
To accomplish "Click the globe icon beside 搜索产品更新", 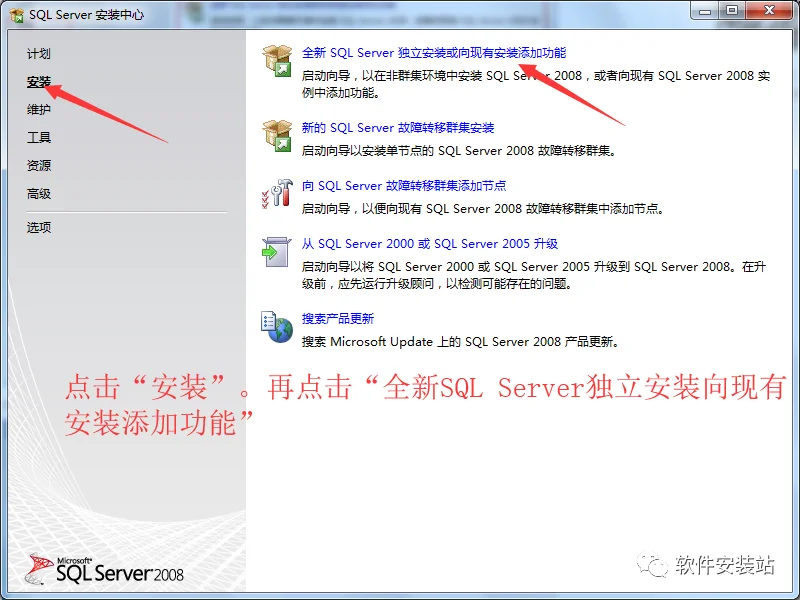I will click(x=277, y=327).
